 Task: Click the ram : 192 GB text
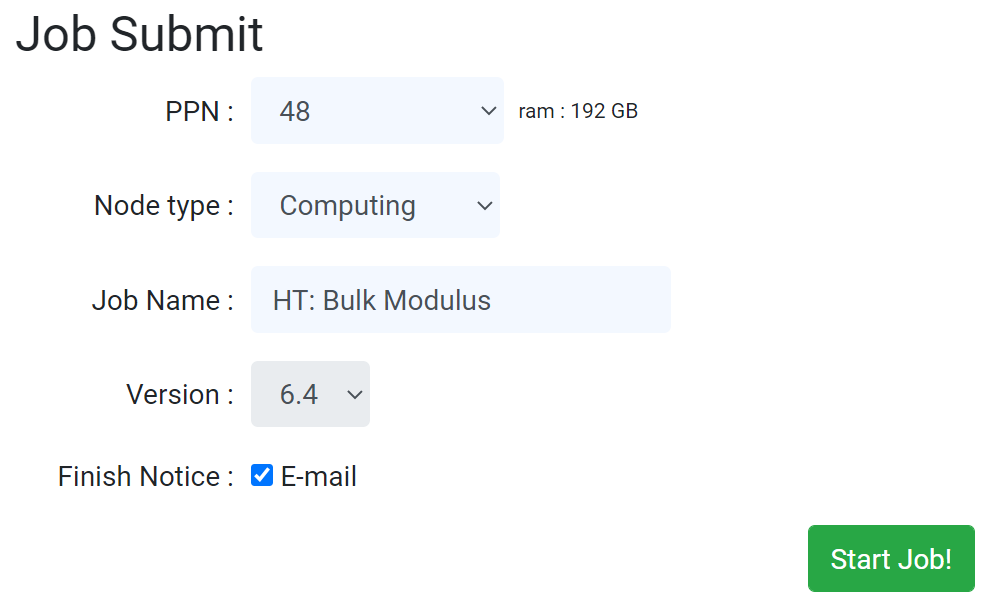tap(578, 111)
